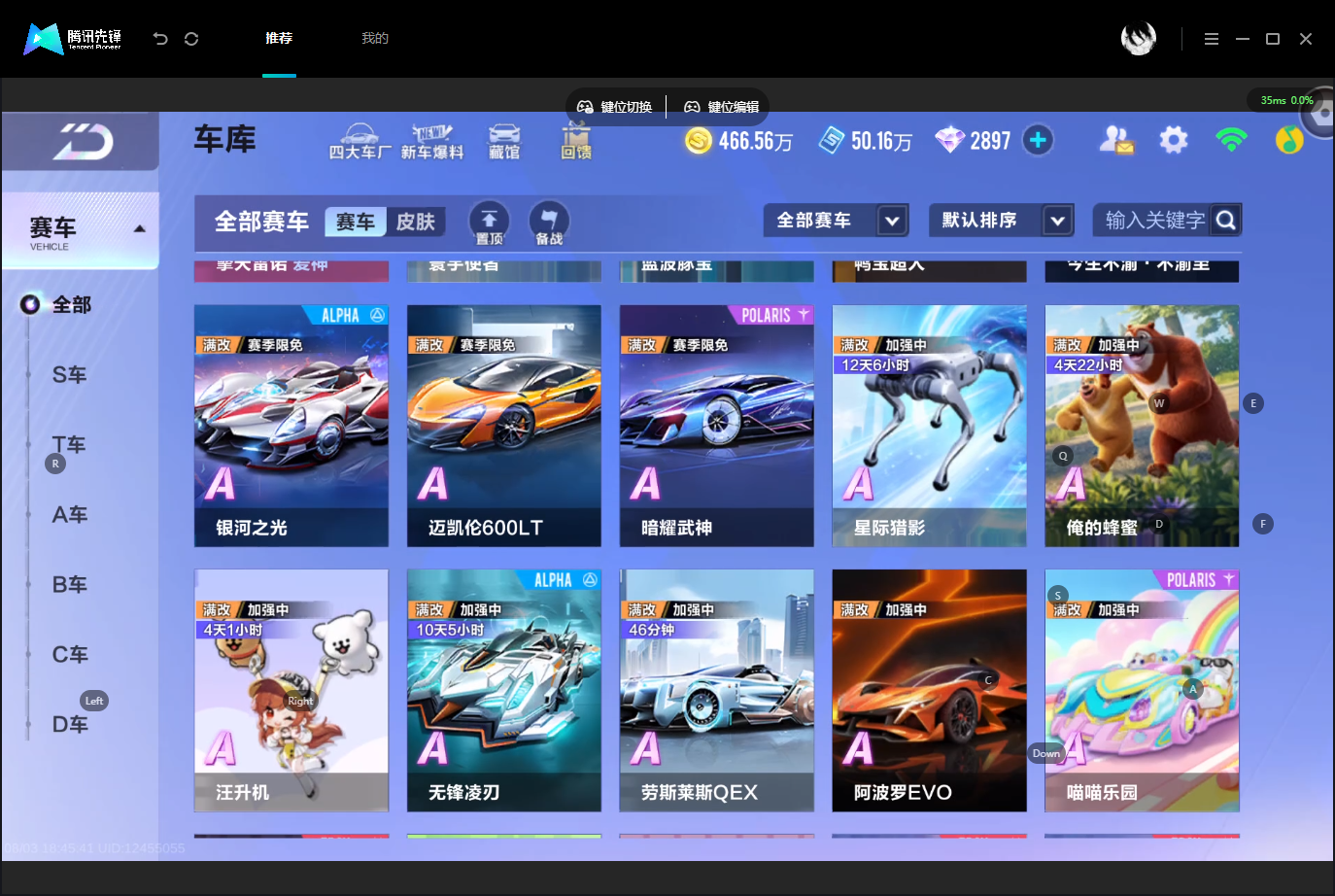Filter by C车 class

69,655
